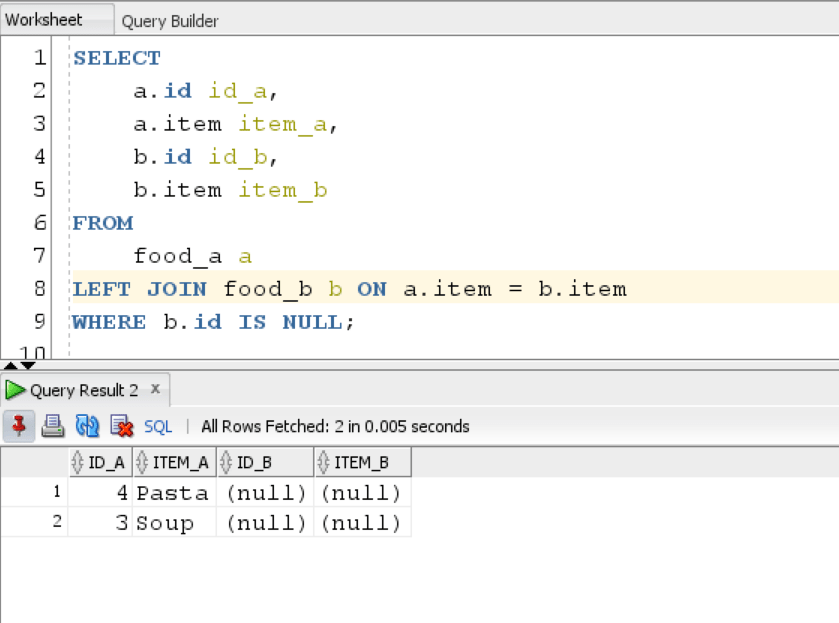The image size is (839, 623).
Task: Click the green run arrow on Query Result tab
Action: point(14,390)
